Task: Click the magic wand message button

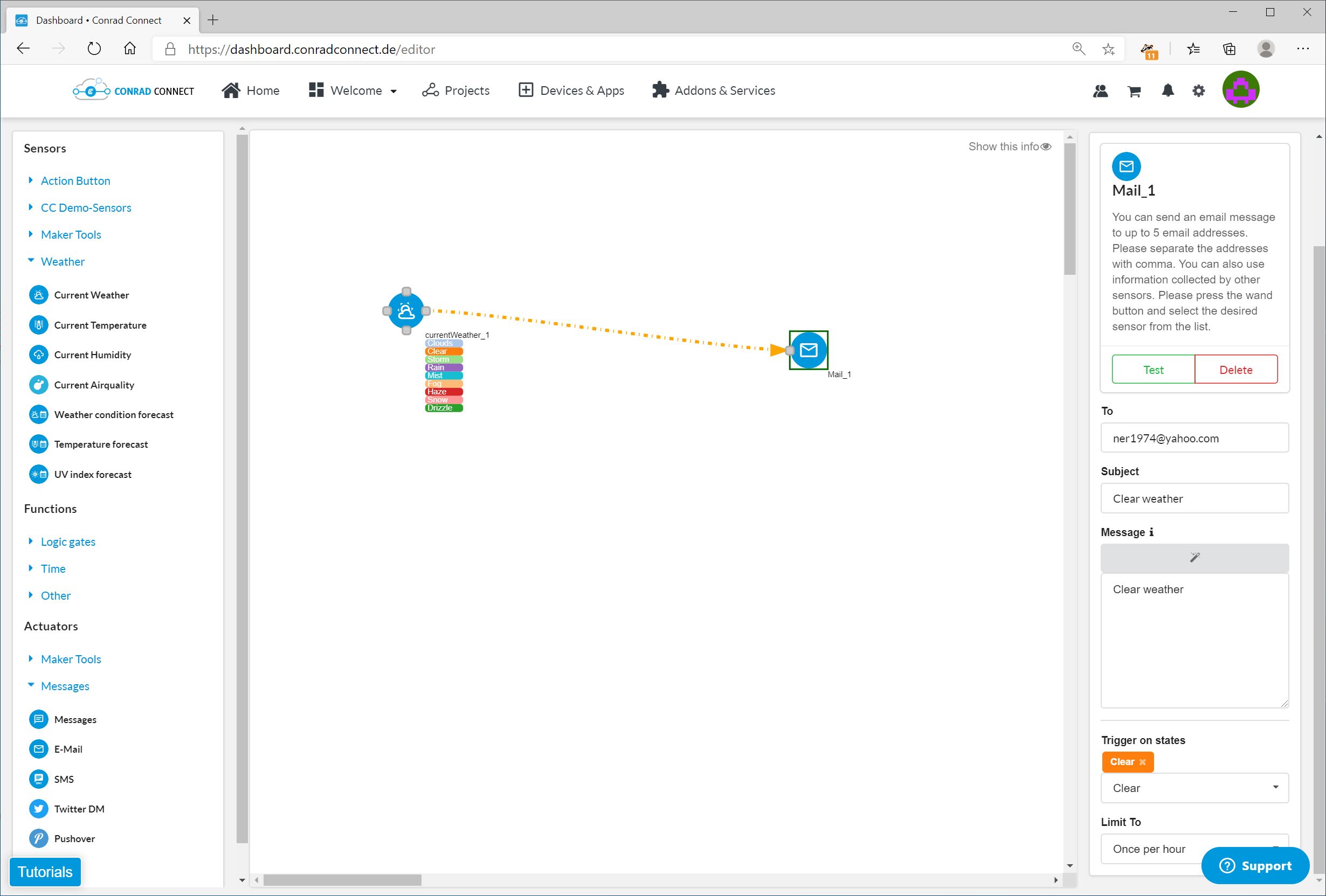Action: click(1194, 558)
